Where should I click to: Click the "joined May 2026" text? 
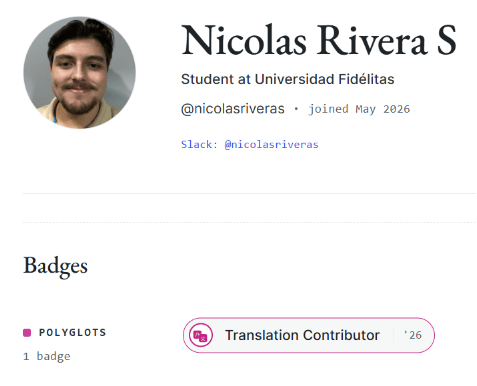359,109
